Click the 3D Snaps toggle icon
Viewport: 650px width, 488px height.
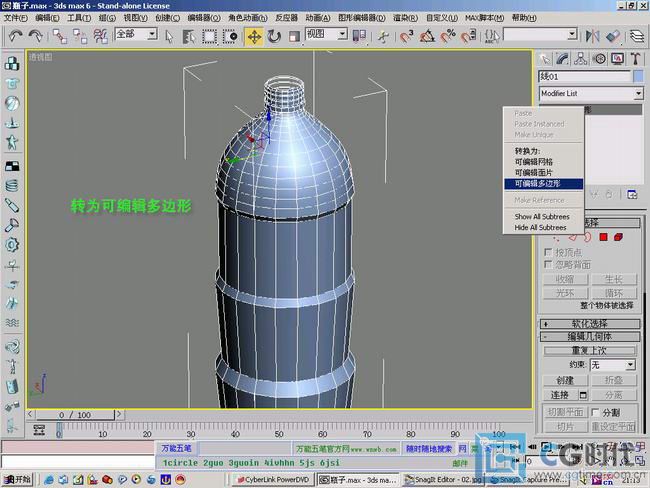407,36
